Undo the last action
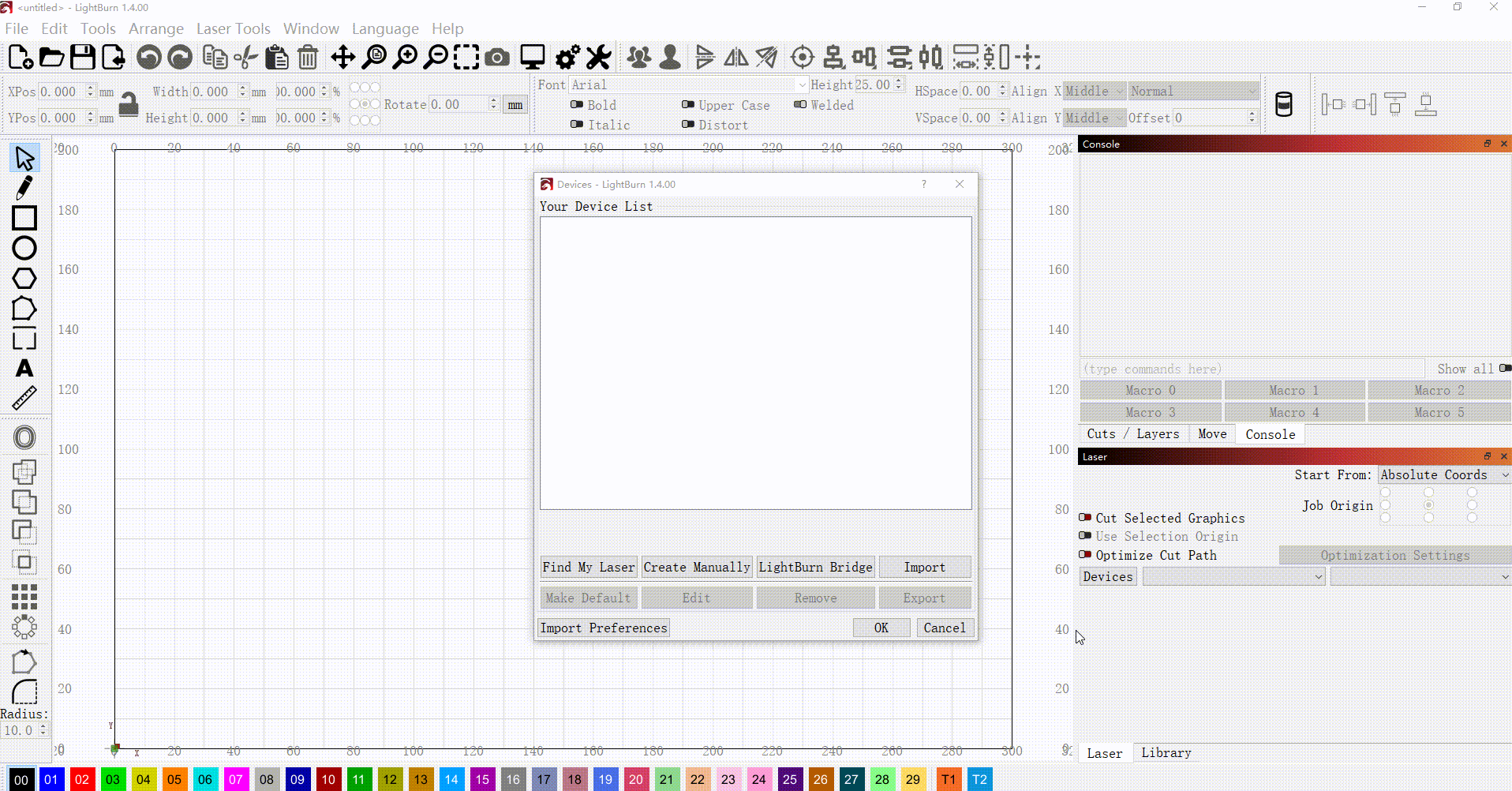Image resolution: width=1512 pixels, height=791 pixels. point(149,58)
